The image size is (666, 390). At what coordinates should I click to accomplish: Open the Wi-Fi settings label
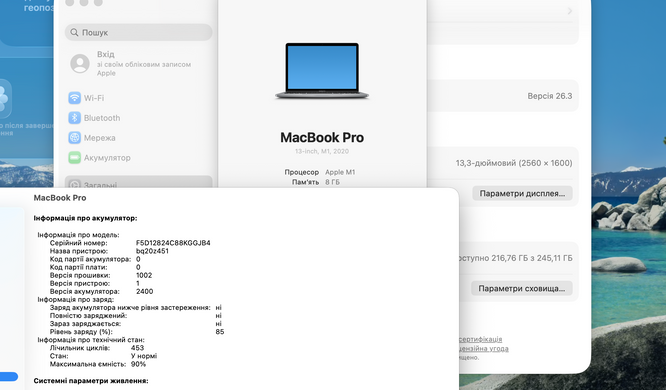(x=94, y=98)
